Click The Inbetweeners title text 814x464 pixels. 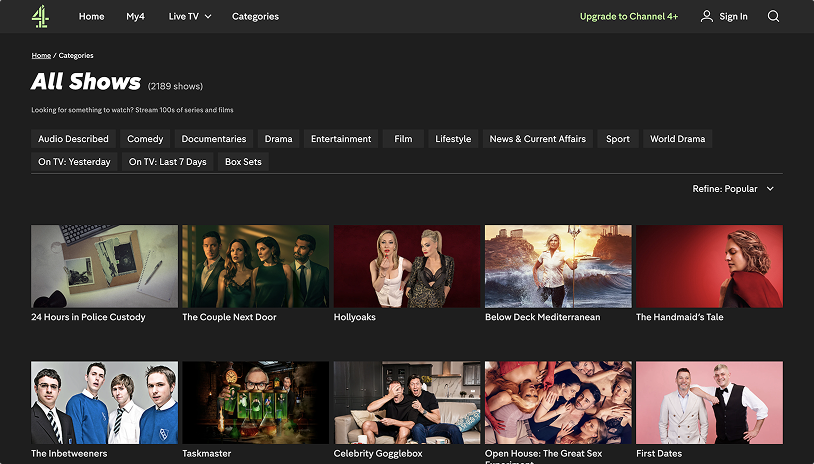[x=69, y=454]
